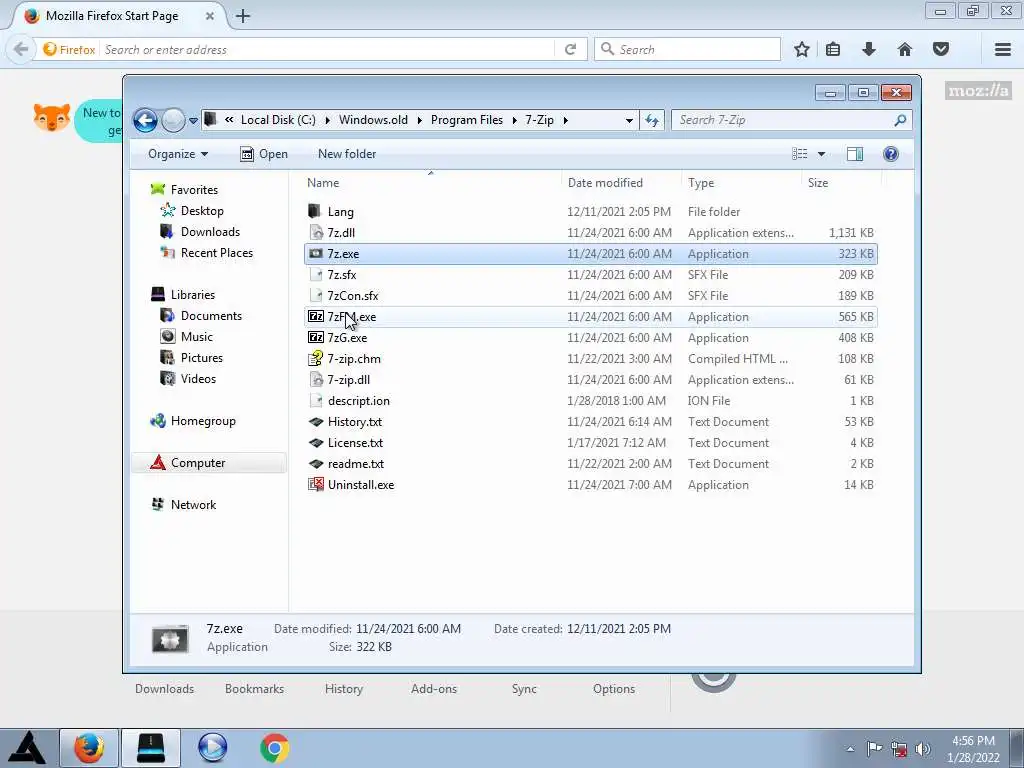
Task: Click Local Disk (C:) in the path
Action: pos(278,120)
